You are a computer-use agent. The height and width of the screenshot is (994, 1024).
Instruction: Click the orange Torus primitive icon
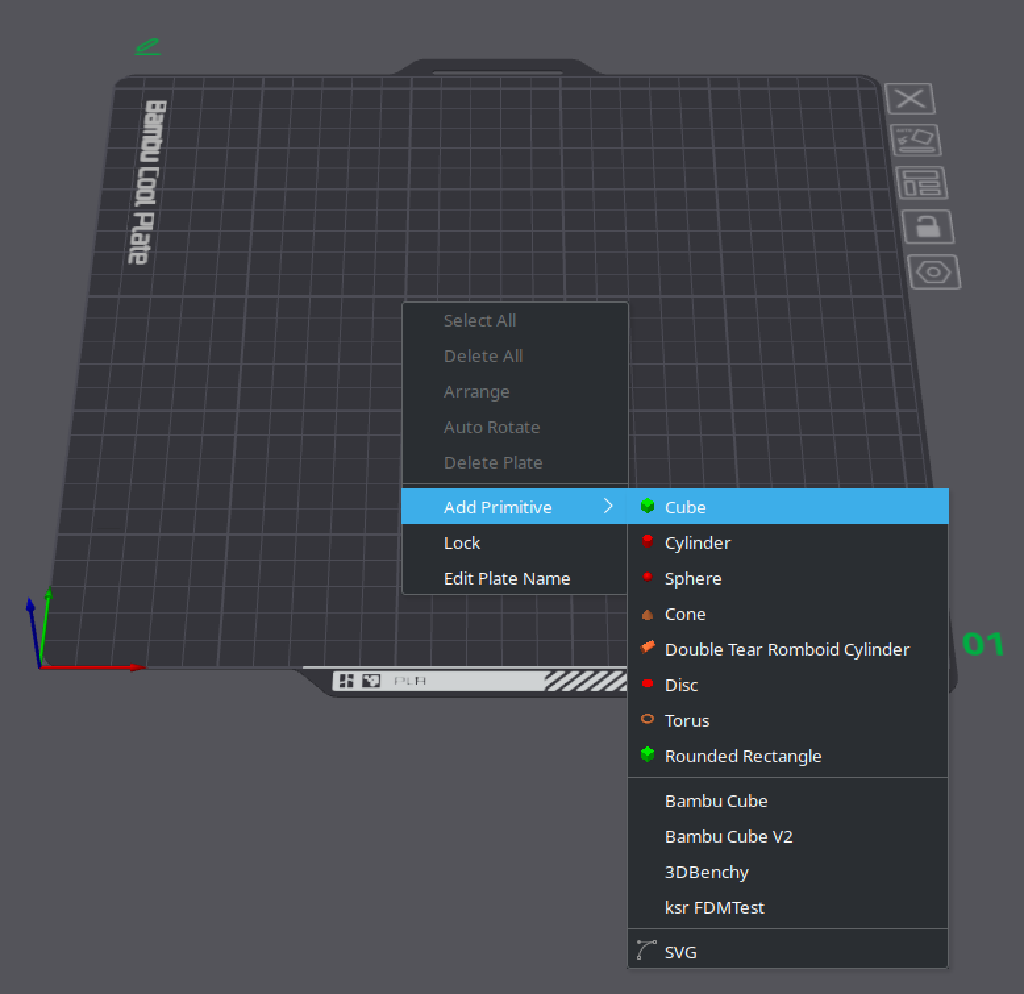[x=648, y=720]
